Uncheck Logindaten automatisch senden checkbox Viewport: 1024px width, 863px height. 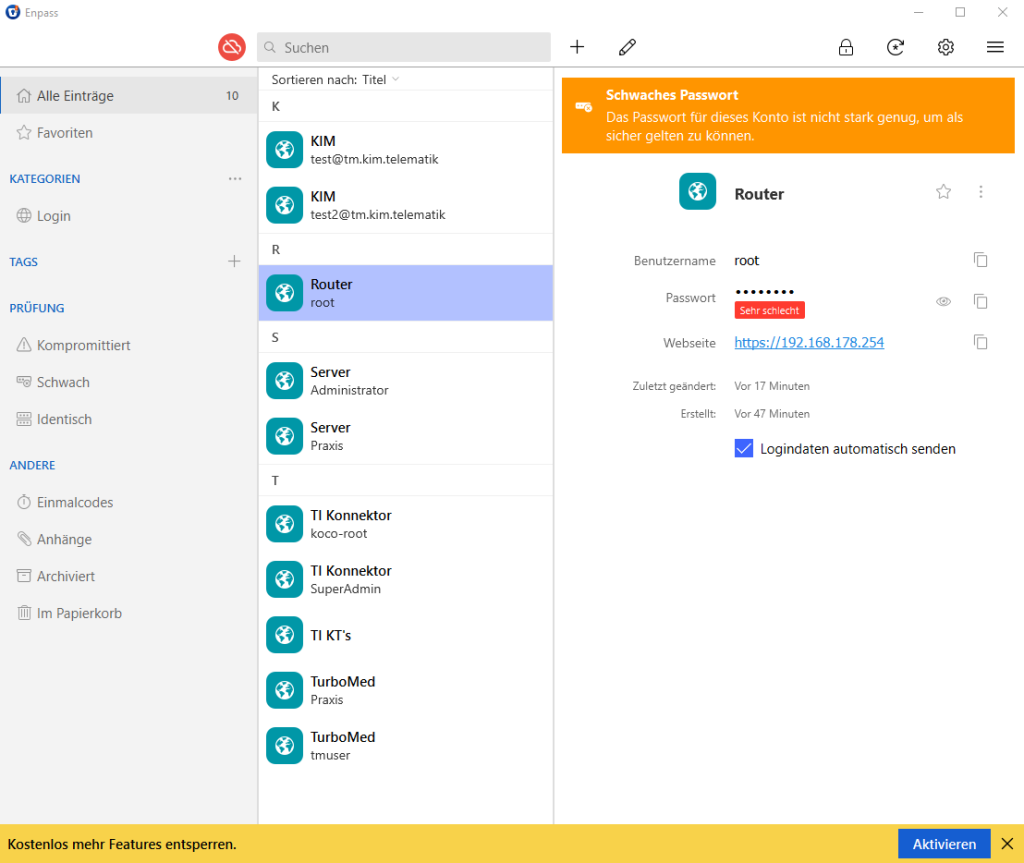click(x=744, y=449)
